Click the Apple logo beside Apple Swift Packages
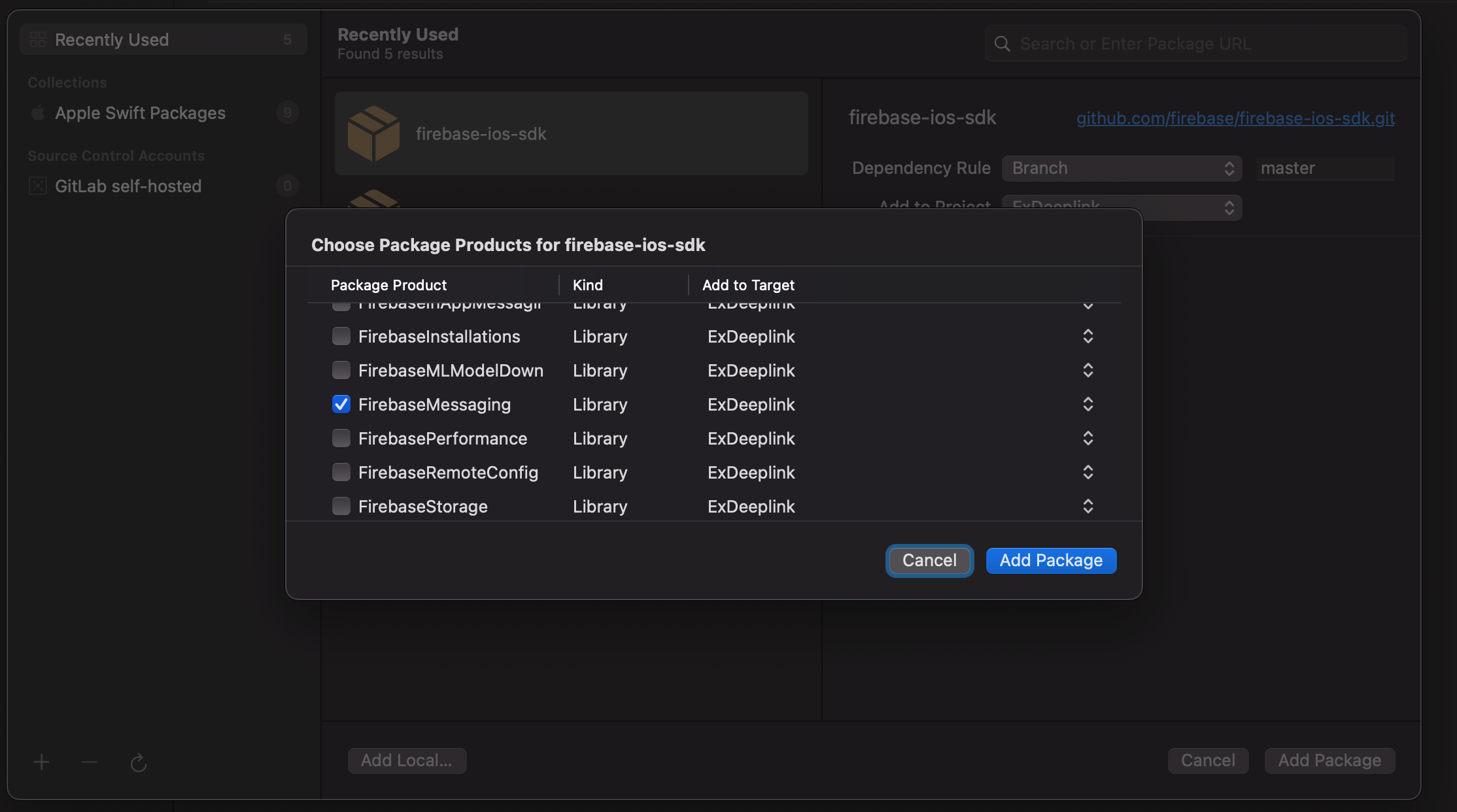The width and height of the screenshot is (1457, 812). (38, 113)
